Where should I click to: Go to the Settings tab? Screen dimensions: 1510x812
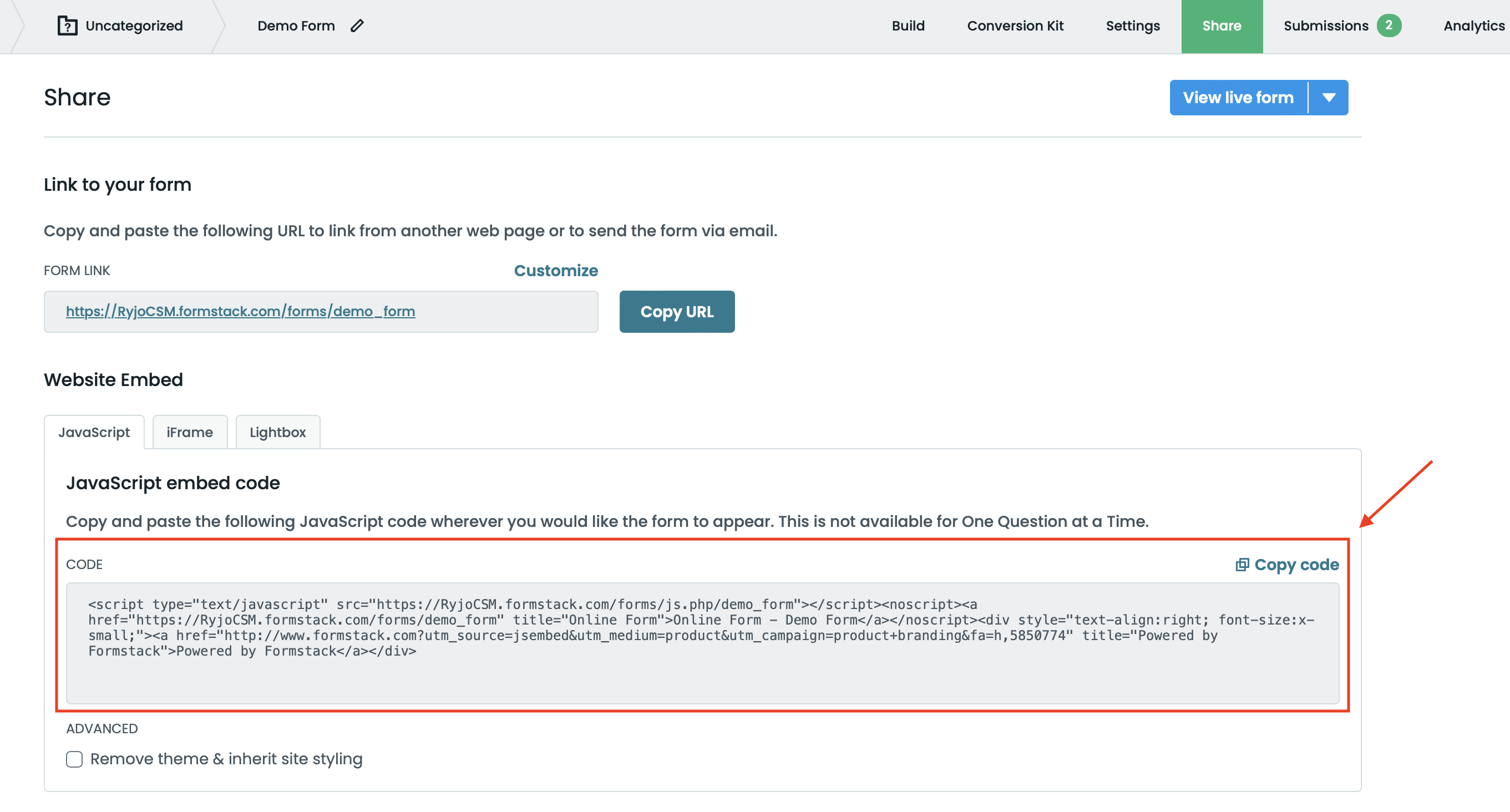click(1133, 26)
